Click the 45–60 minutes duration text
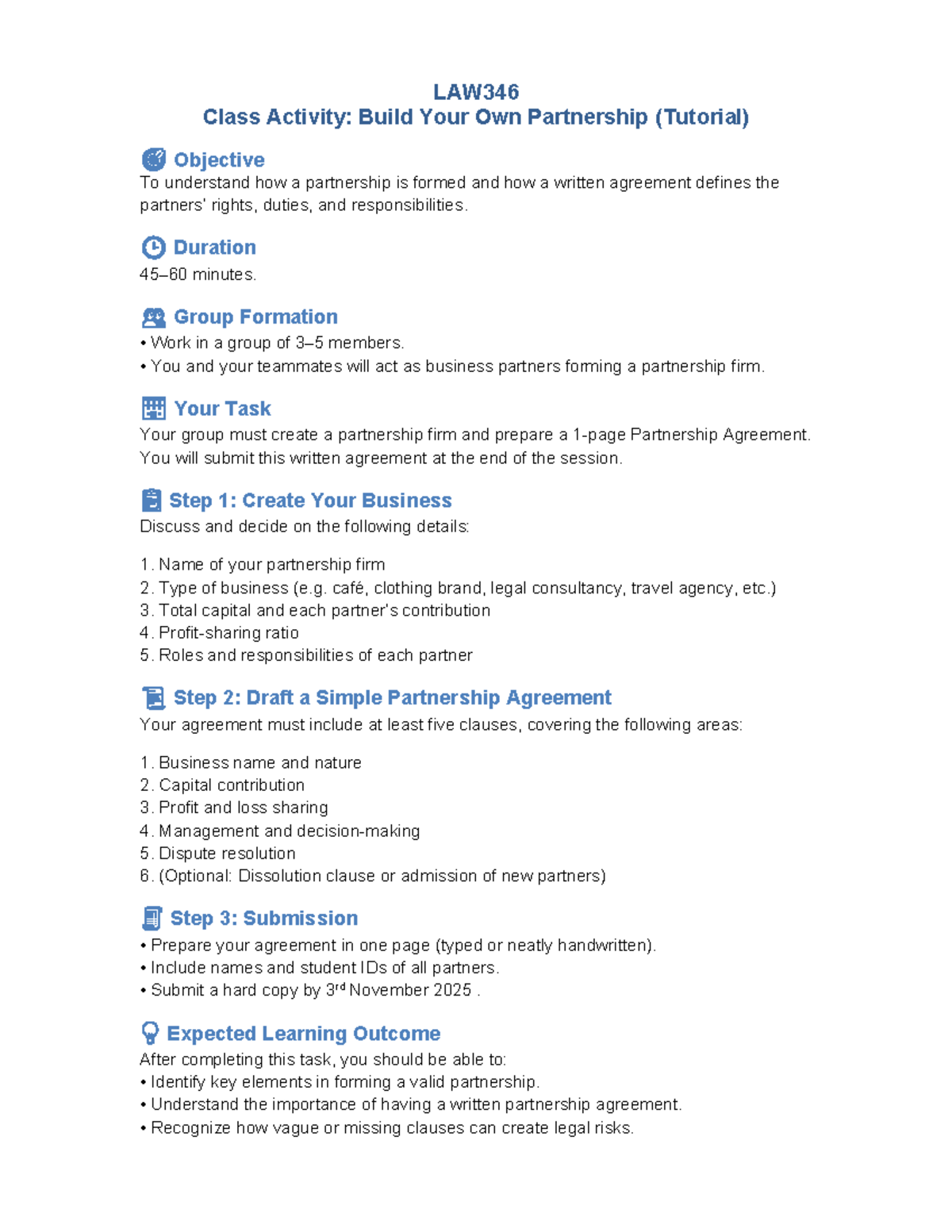 (198, 274)
